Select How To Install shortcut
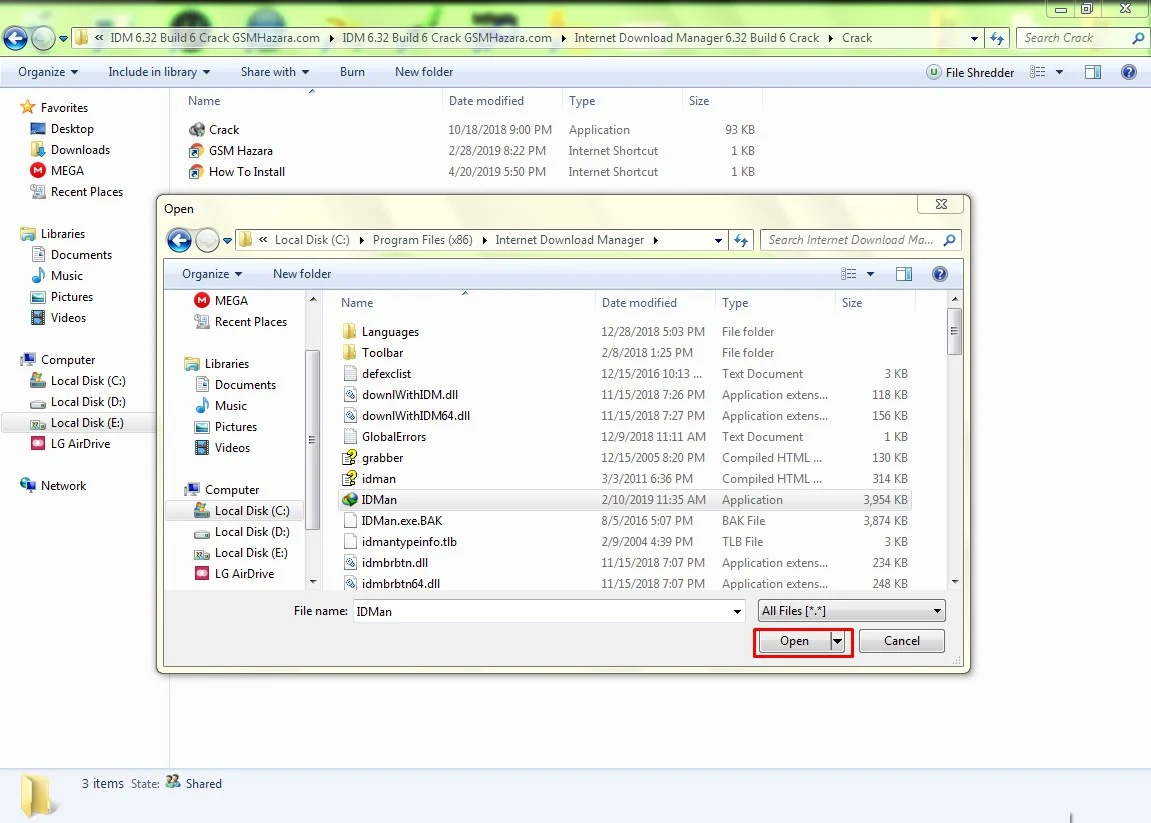Viewport: 1151px width, 823px height. [247, 172]
